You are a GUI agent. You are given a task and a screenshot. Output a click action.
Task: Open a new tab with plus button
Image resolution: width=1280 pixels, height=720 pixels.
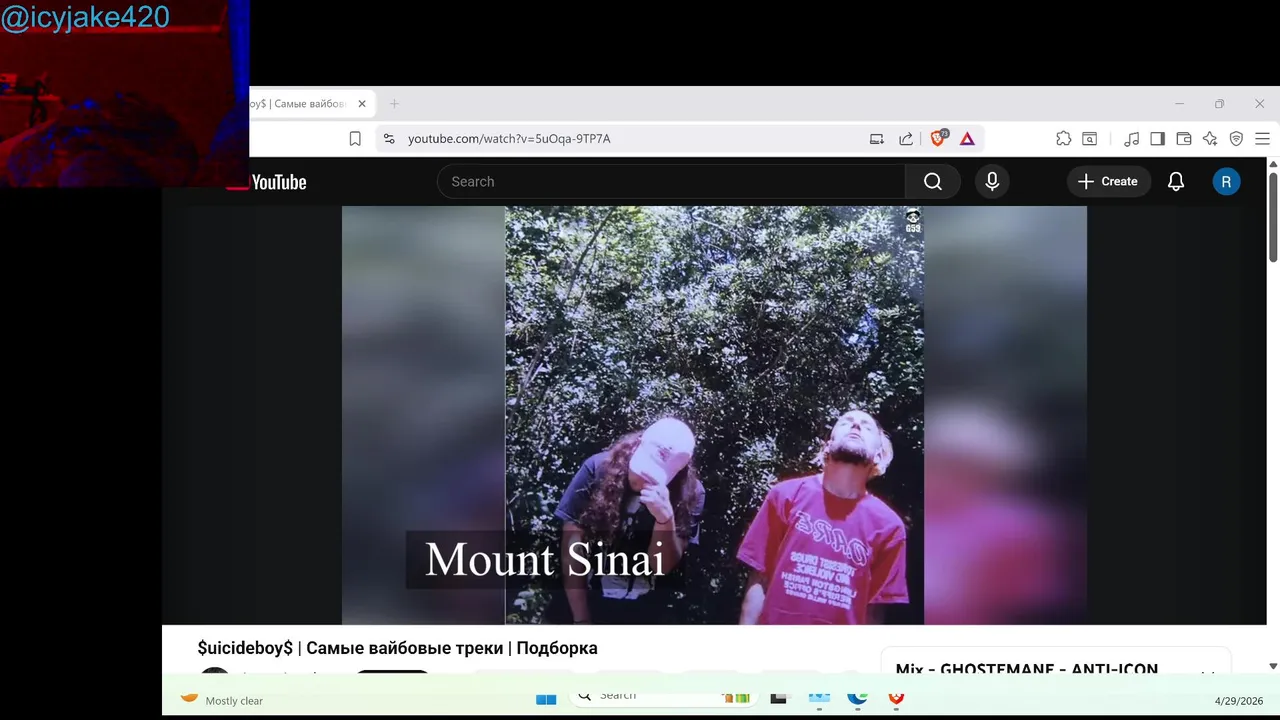[x=394, y=104]
